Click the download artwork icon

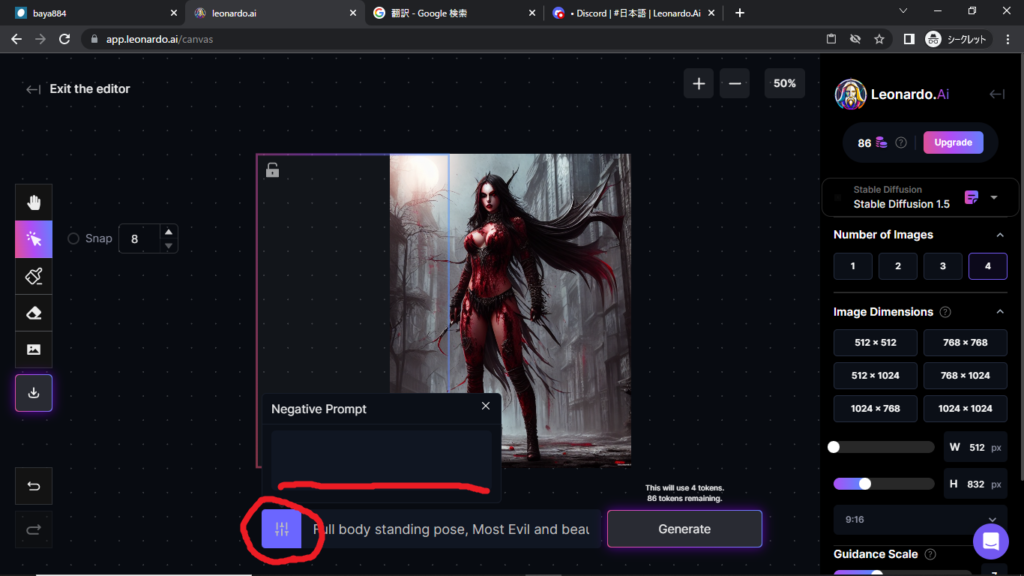(34, 393)
